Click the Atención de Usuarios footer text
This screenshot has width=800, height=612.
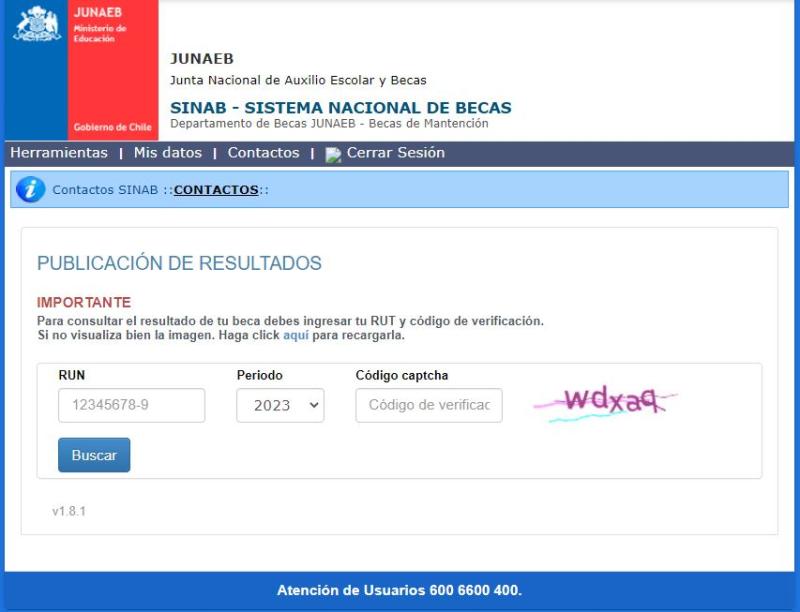(x=399, y=590)
